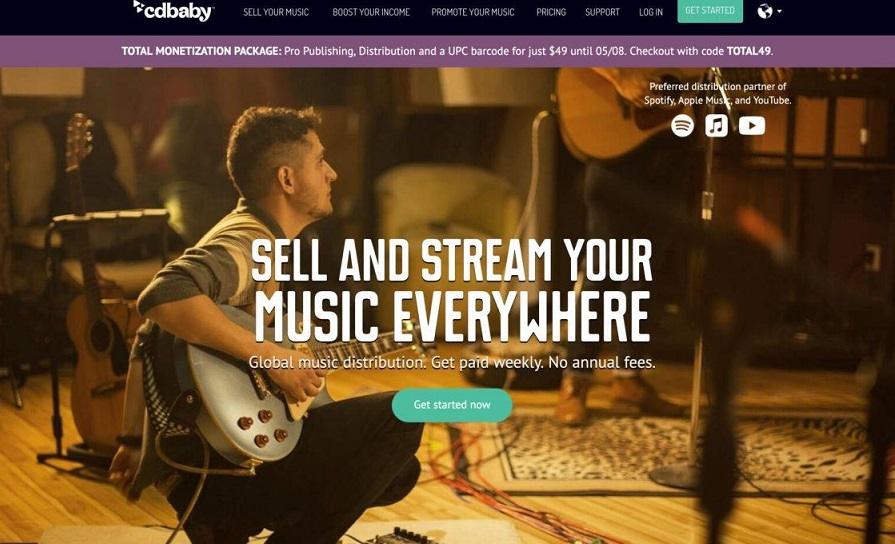
Task: Open the Support page
Action: pyautogui.click(x=602, y=12)
